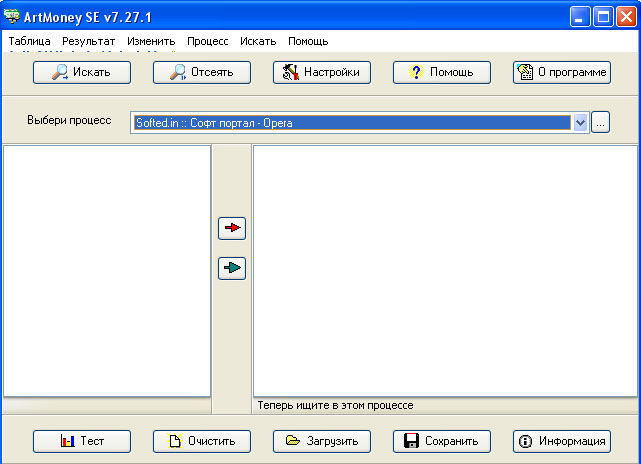Open the Изменить menu
This screenshot has height=464, width=641.
tap(151, 41)
